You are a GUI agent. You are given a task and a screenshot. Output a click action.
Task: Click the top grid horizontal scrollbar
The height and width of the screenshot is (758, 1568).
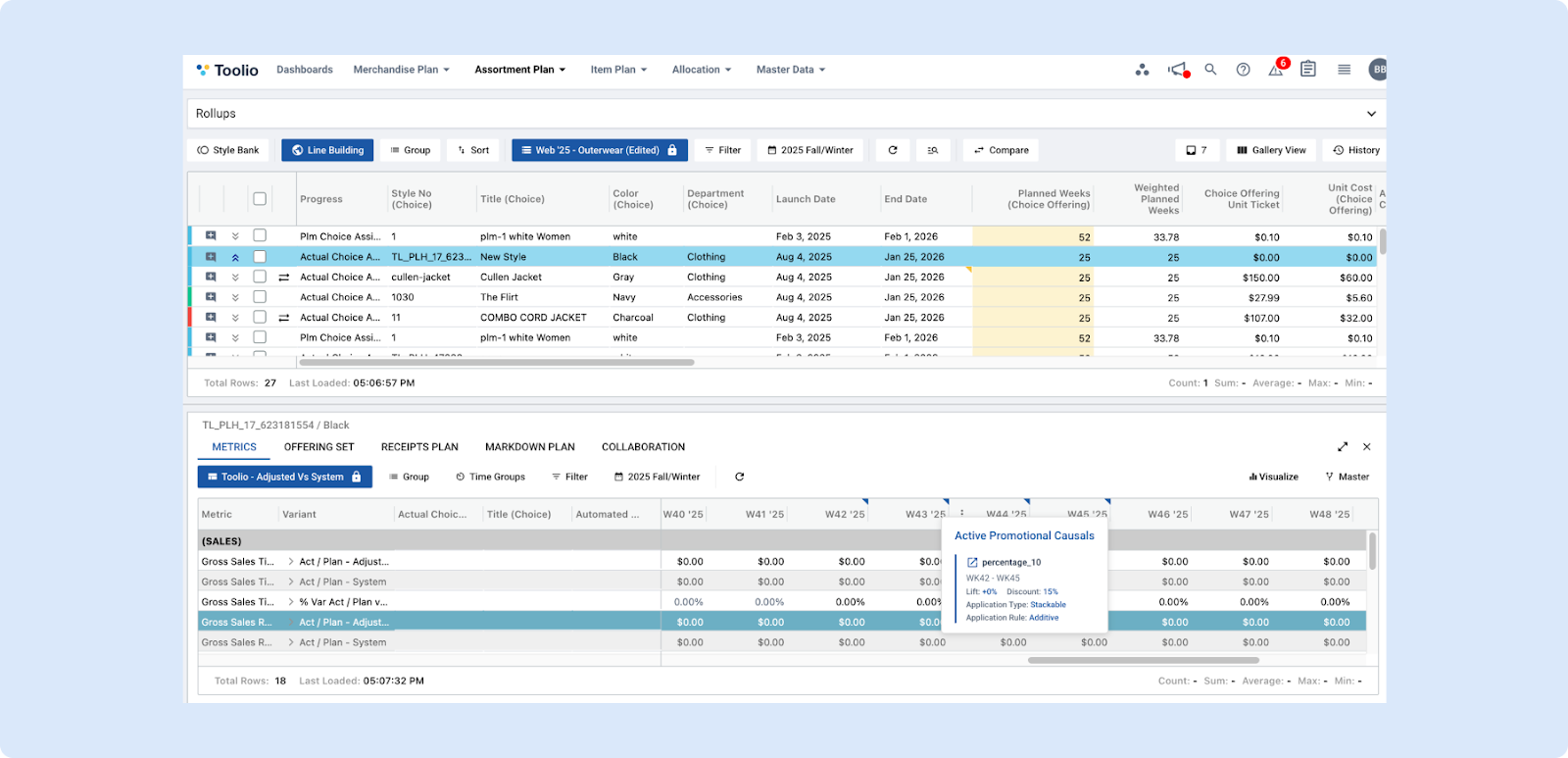tap(497, 363)
